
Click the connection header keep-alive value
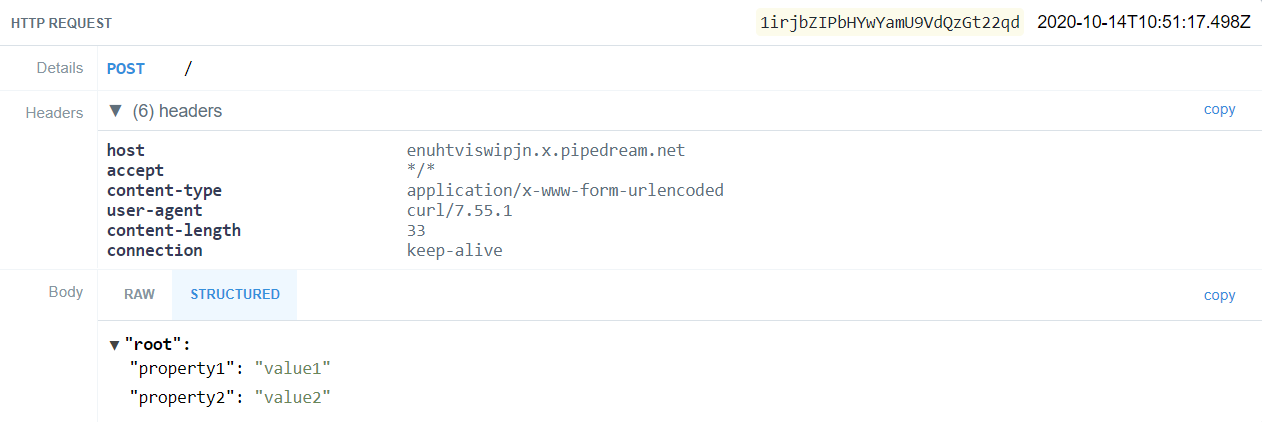[x=454, y=250]
